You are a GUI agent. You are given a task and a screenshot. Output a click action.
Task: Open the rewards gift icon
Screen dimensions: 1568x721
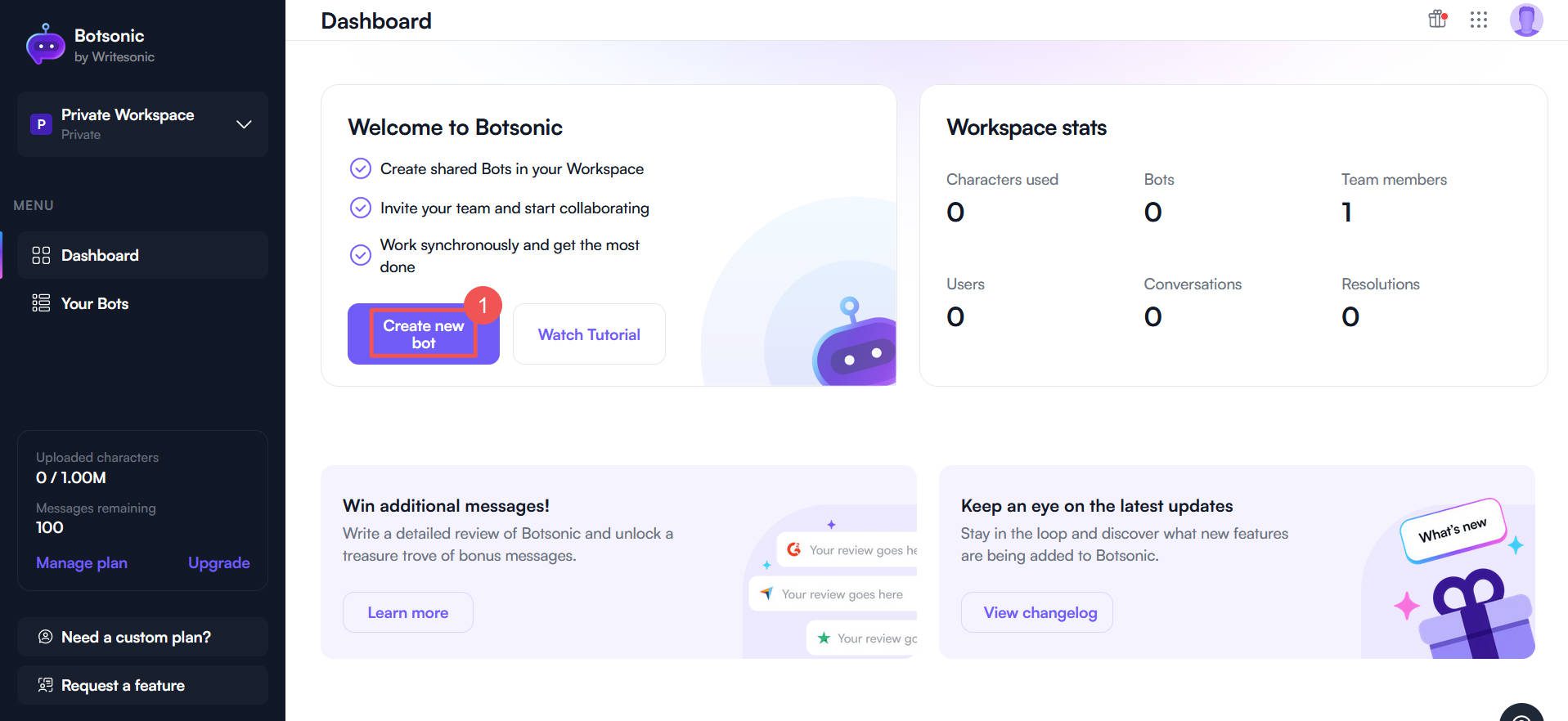pos(1437,19)
